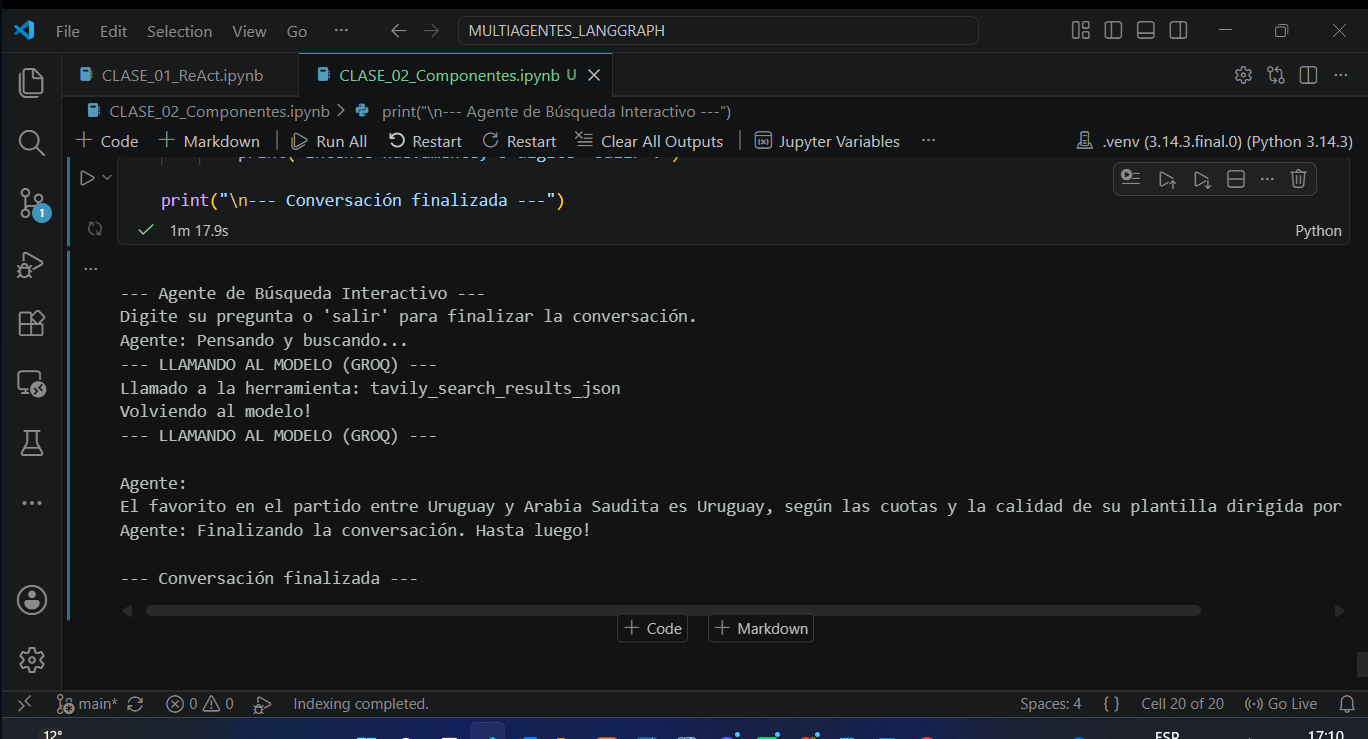Open the Selection menu
This screenshot has width=1368, height=739.
pos(179,31)
